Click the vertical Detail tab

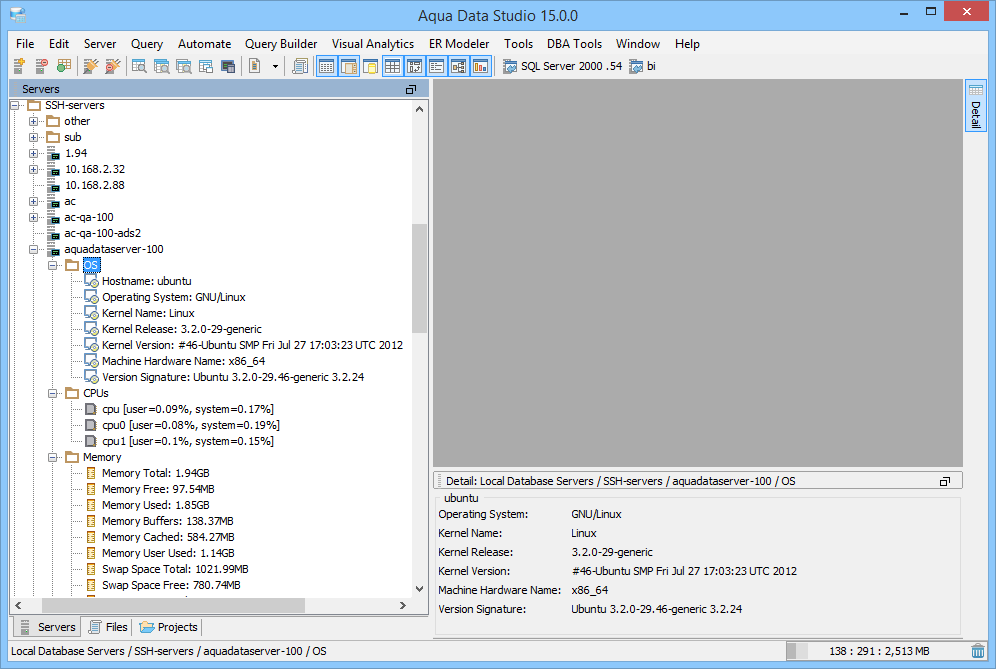(975, 105)
